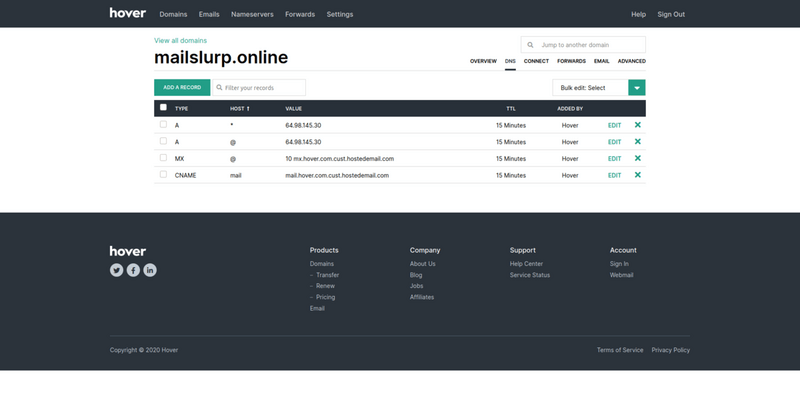Select the MX record checkbox

coord(163,158)
